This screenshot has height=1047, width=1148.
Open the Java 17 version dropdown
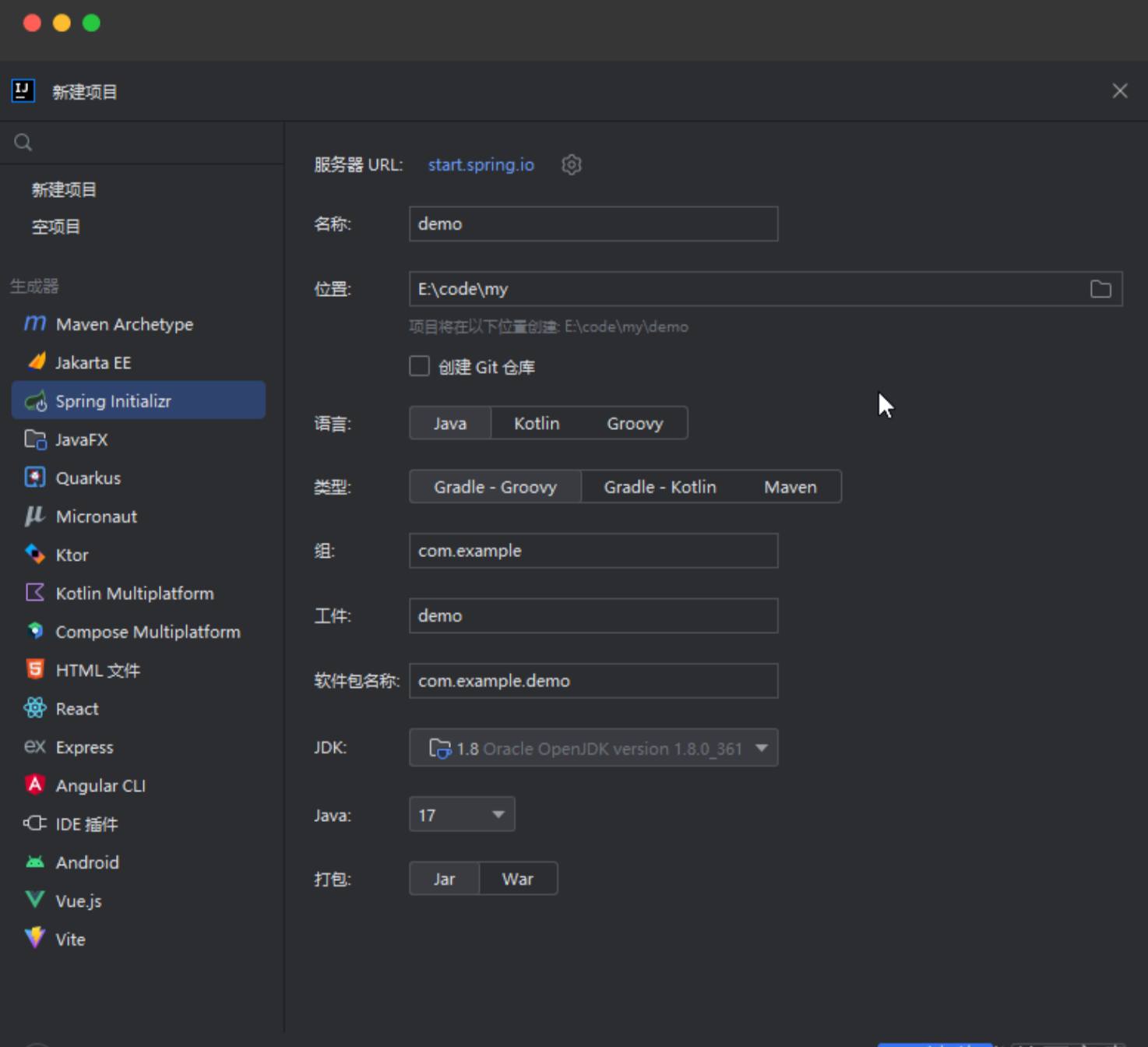pos(462,815)
